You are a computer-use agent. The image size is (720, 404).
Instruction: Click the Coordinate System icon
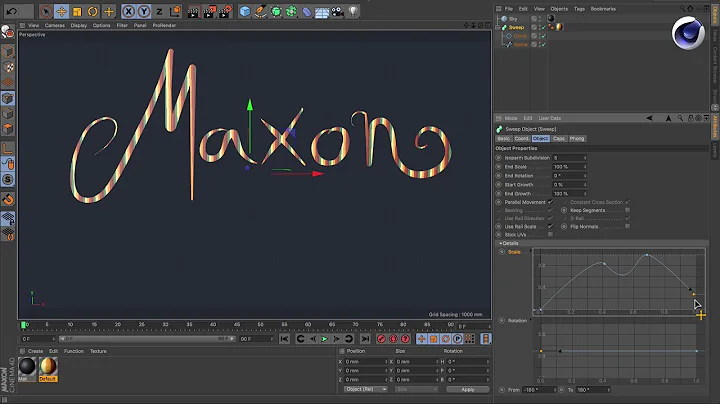coord(175,11)
